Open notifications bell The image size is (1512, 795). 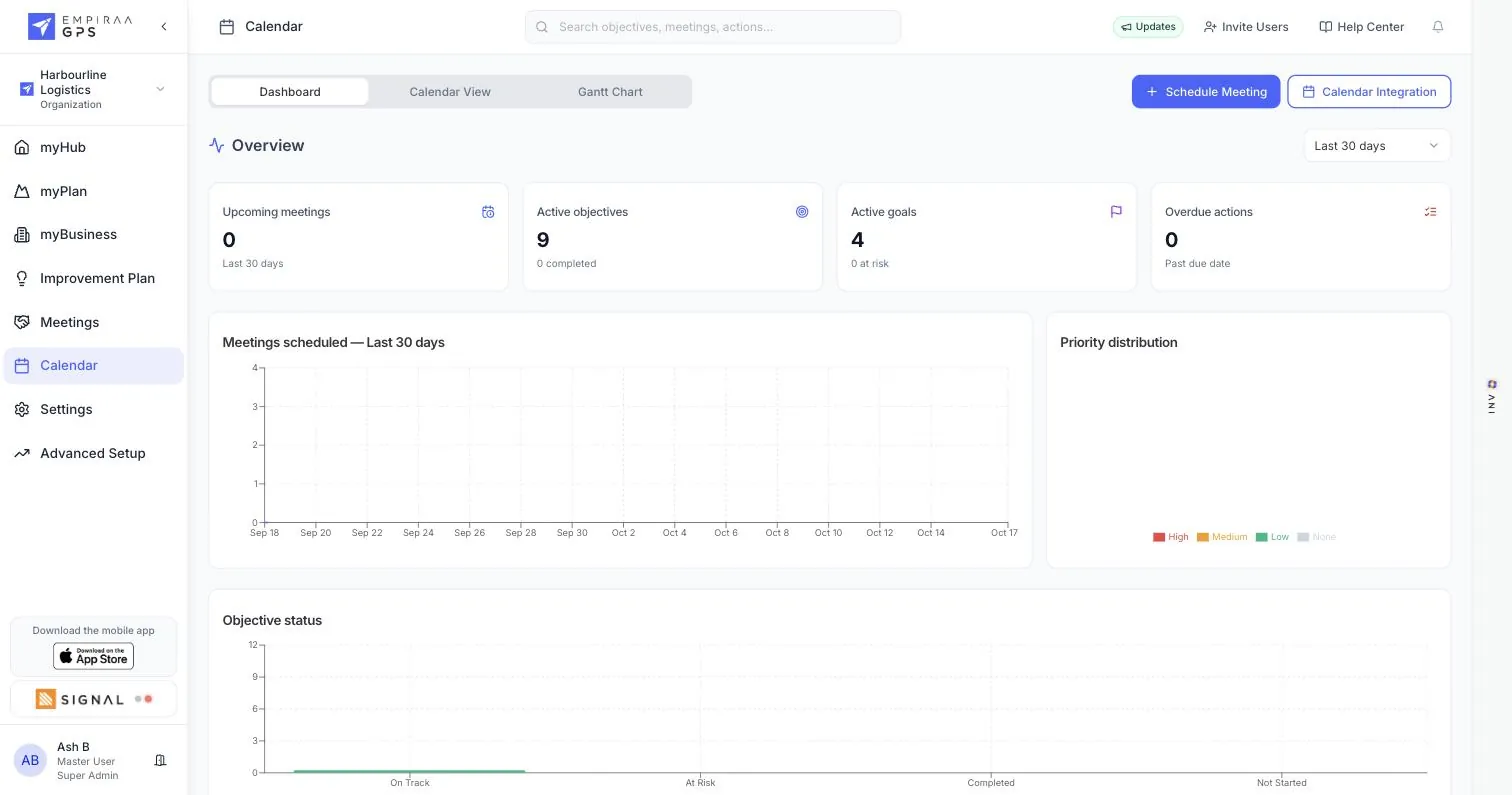[1438, 27]
